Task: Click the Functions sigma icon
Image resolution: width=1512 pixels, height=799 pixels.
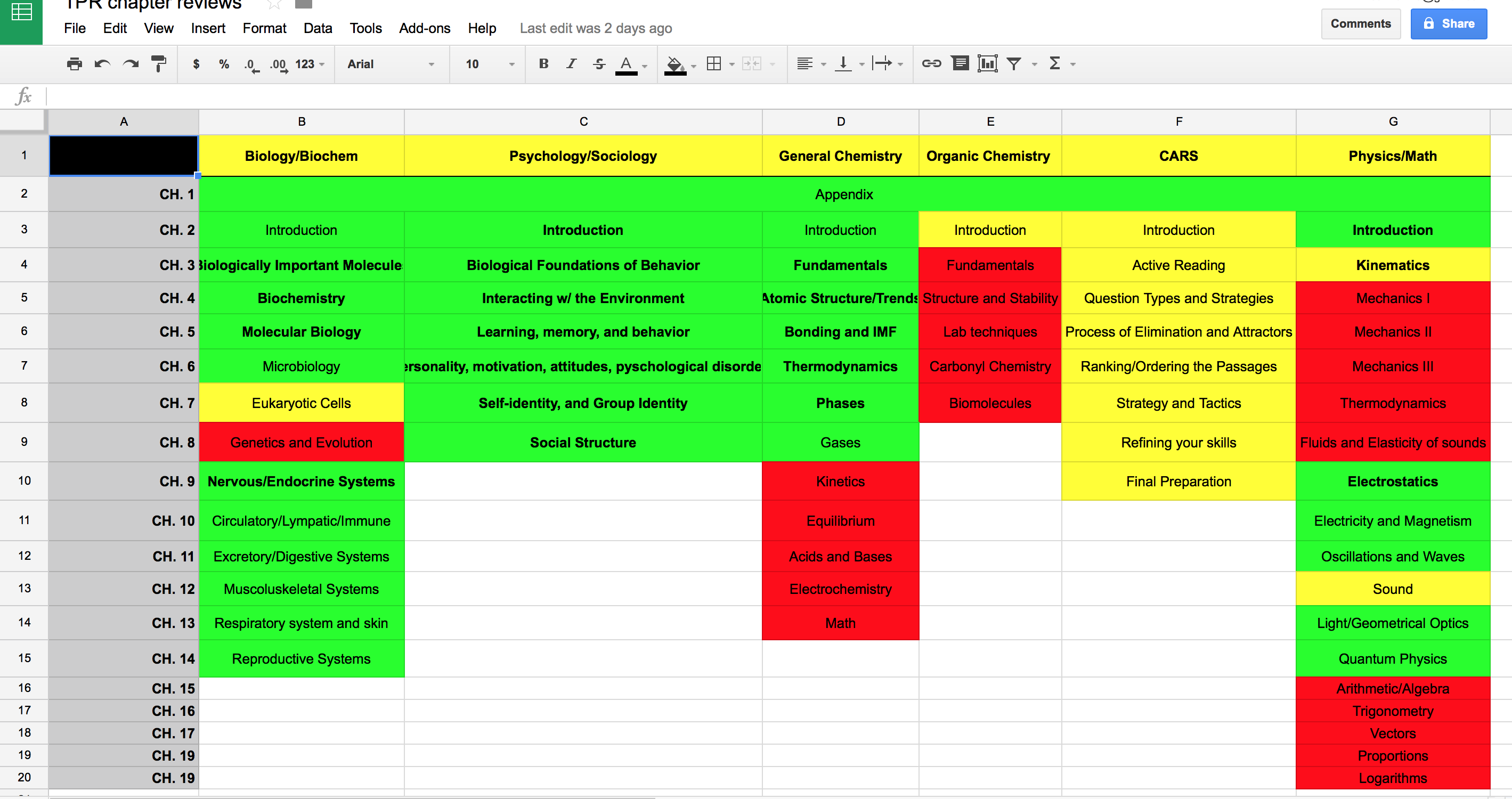Action: pyautogui.click(x=1055, y=63)
